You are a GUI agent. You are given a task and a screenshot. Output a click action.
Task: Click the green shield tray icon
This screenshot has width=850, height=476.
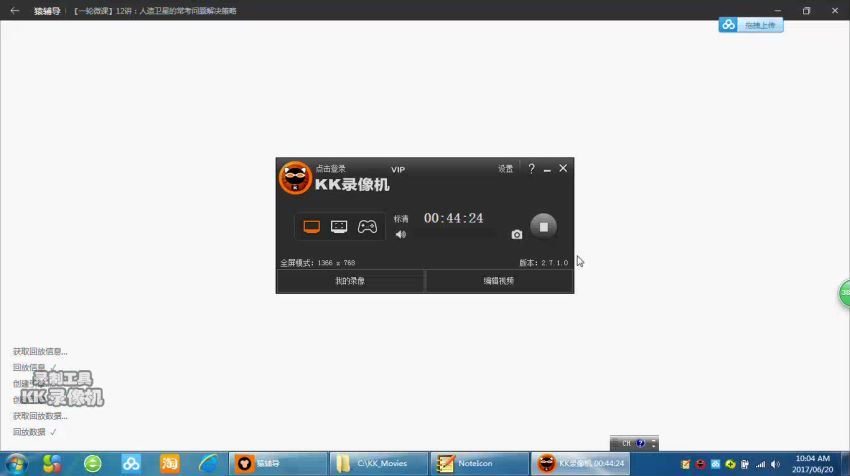pos(730,464)
